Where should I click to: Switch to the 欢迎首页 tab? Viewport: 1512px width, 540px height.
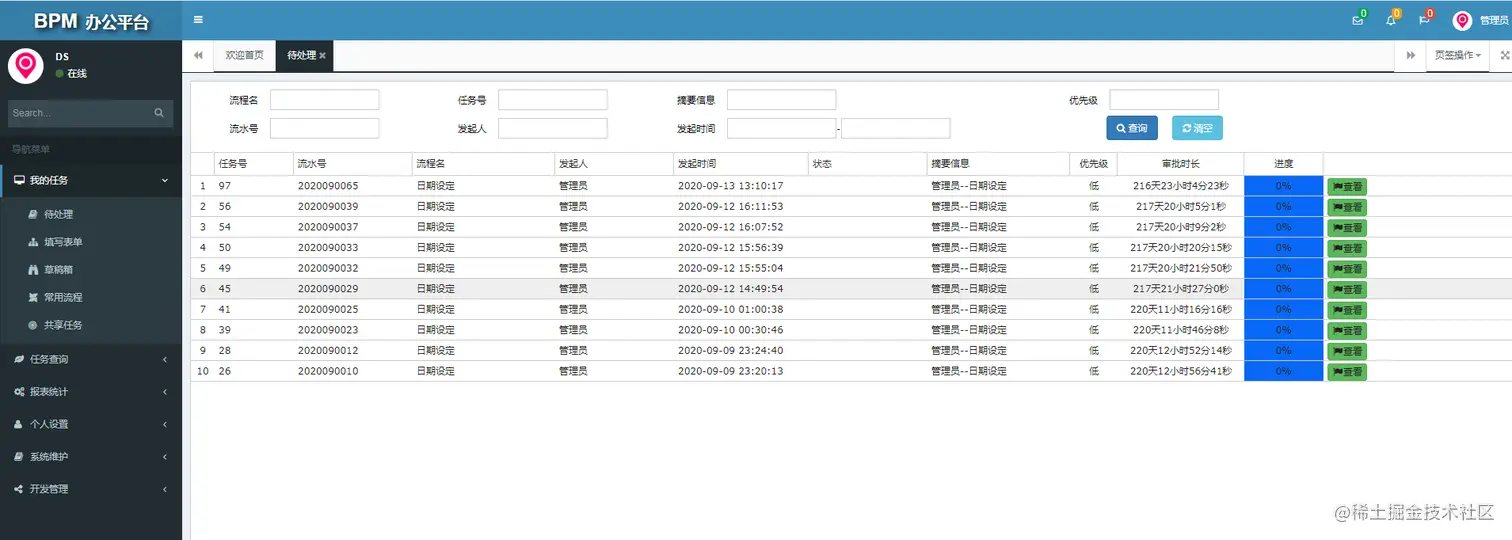(245, 55)
